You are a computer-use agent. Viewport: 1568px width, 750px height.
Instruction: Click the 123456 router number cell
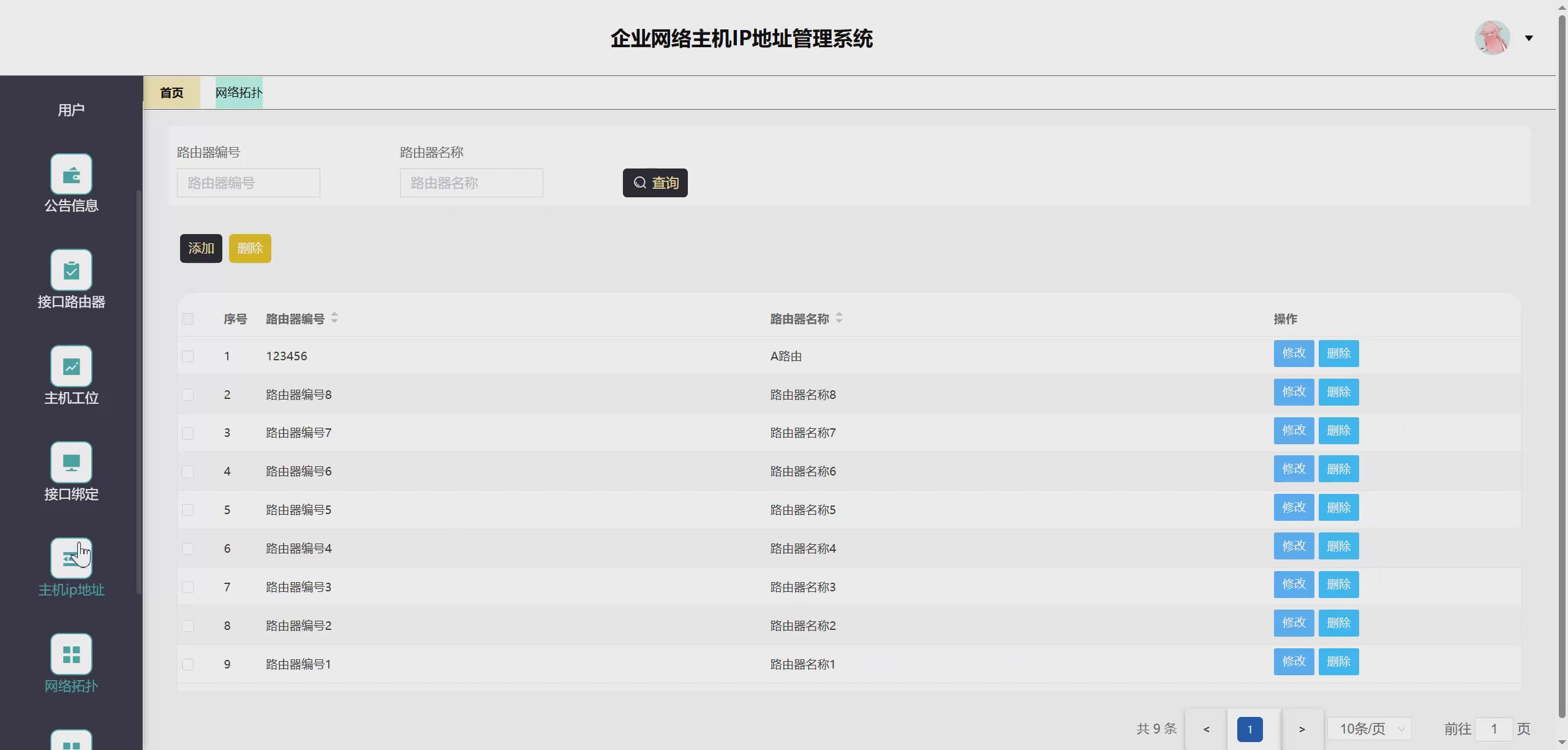click(287, 357)
